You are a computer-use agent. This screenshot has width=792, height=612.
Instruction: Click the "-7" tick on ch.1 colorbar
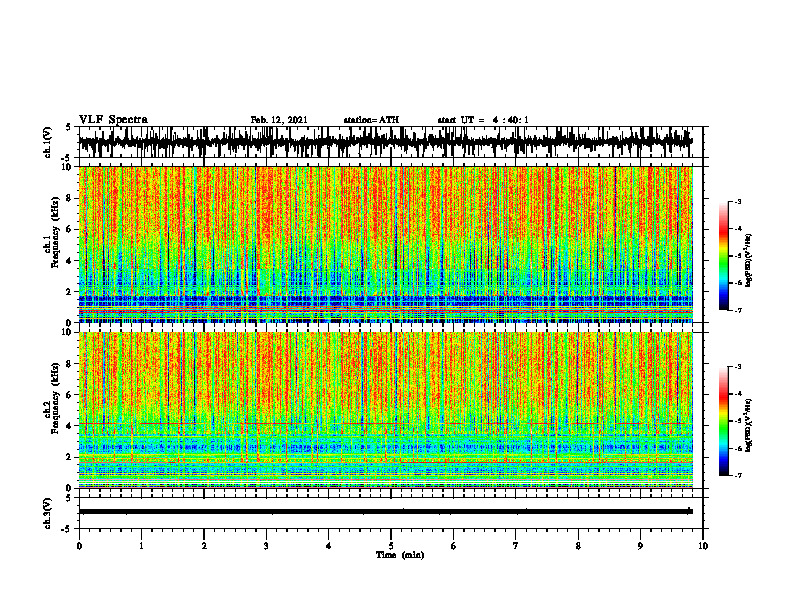(739, 311)
